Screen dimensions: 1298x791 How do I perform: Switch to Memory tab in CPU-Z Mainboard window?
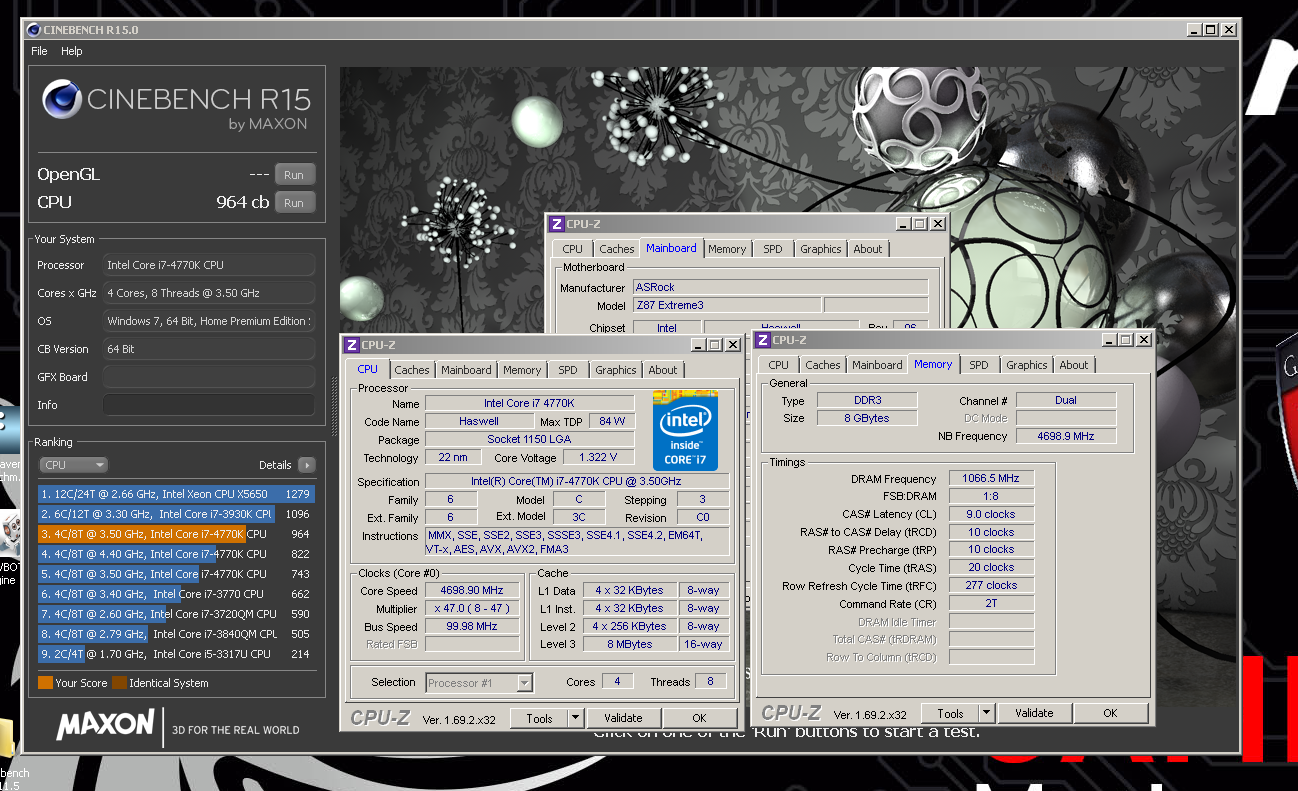[727, 249]
